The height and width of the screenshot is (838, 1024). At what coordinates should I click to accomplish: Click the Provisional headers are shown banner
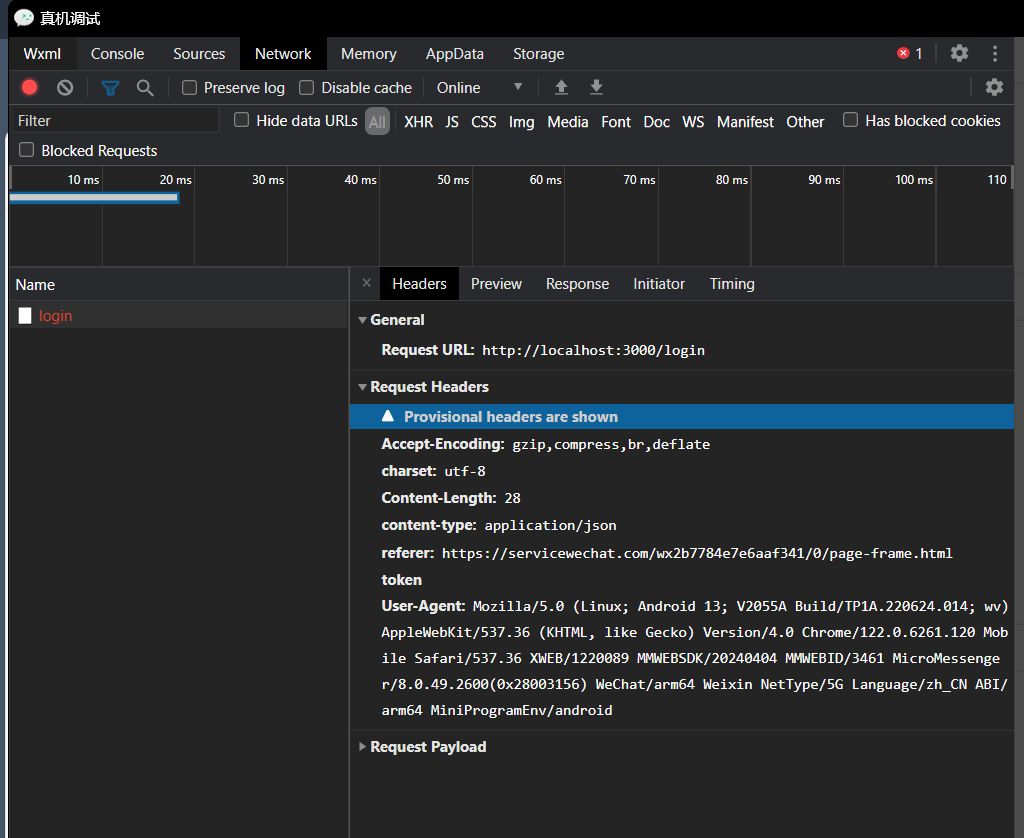point(682,417)
